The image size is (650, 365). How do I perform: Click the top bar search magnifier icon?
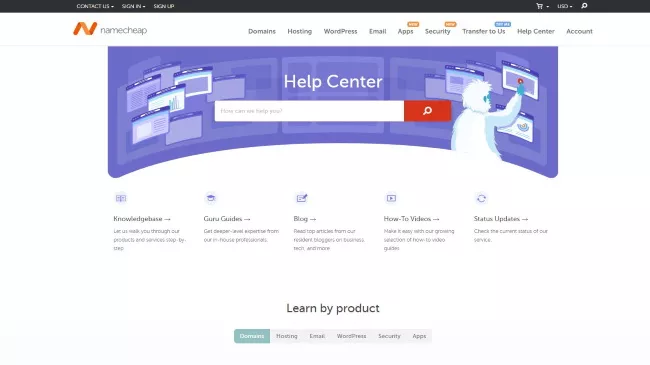coord(584,6)
